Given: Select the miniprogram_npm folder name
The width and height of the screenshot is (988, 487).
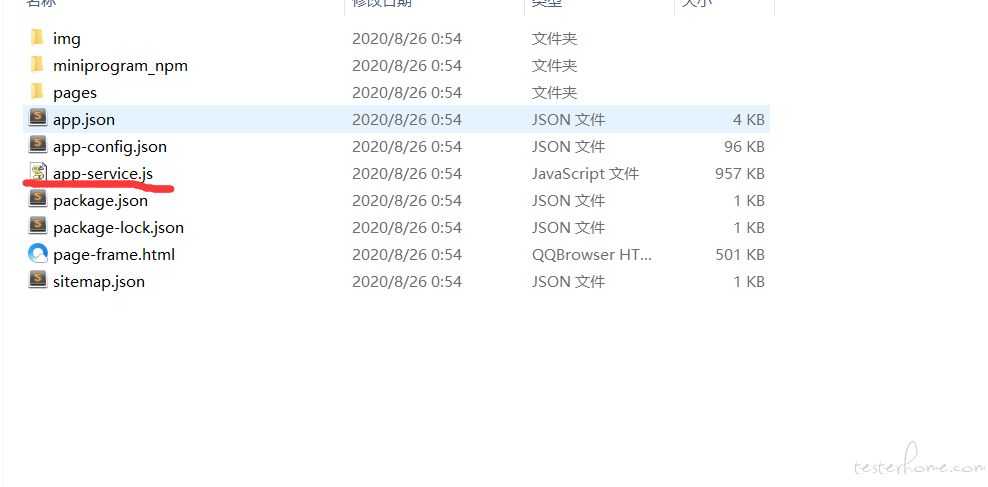Looking at the screenshot, I should coord(120,66).
